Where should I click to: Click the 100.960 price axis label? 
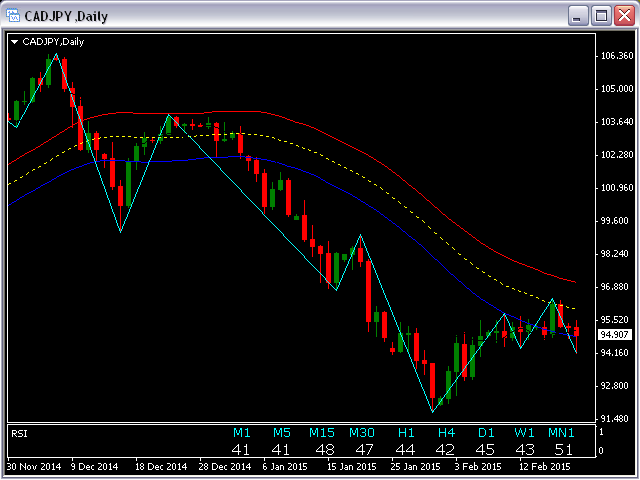(617, 188)
